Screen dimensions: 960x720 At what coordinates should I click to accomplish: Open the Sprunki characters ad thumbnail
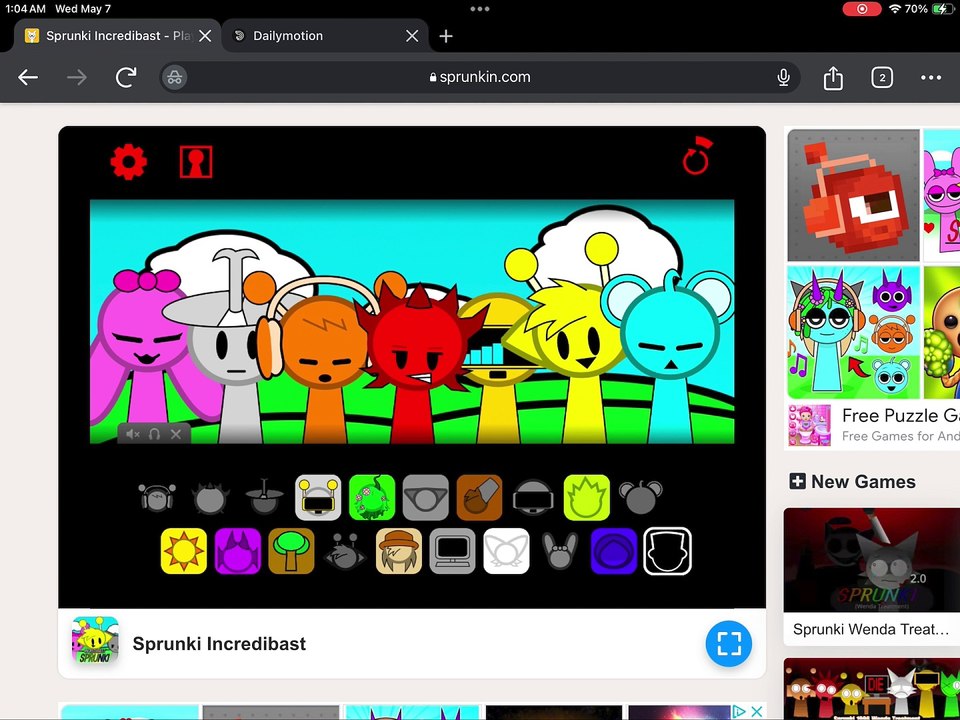point(853,332)
